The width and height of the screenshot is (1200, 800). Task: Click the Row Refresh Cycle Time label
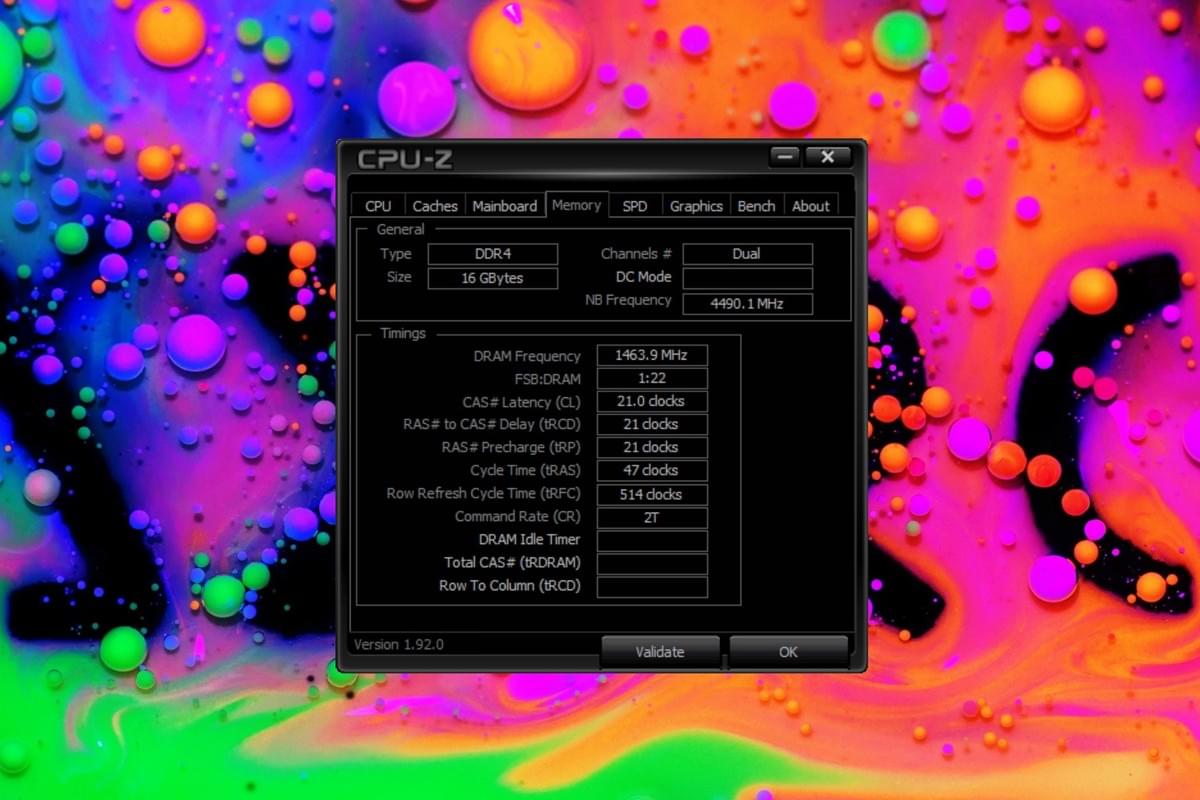(484, 494)
